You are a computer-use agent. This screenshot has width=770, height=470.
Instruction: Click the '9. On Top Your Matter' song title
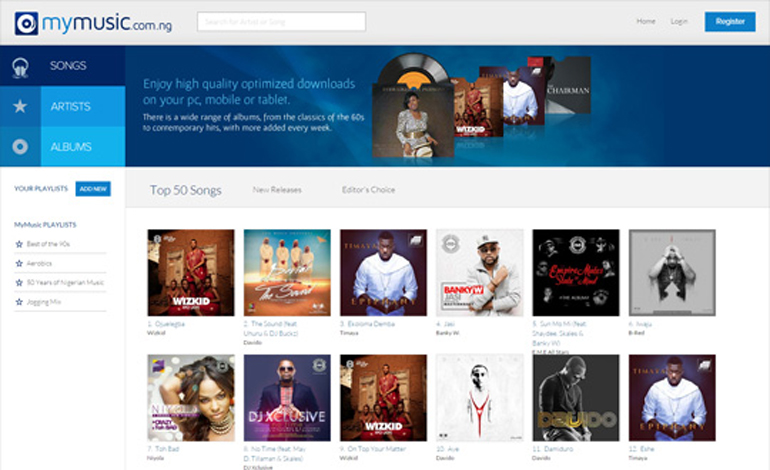[373, 449]
